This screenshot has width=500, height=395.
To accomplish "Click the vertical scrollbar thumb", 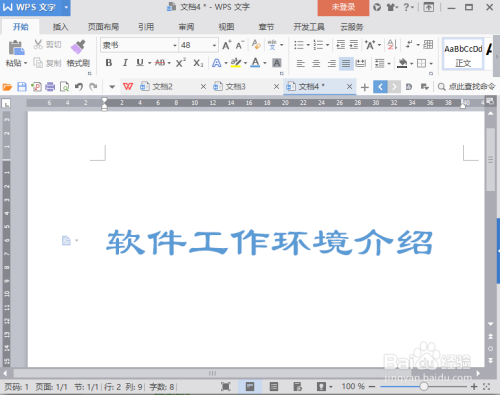I will [490, 159].
